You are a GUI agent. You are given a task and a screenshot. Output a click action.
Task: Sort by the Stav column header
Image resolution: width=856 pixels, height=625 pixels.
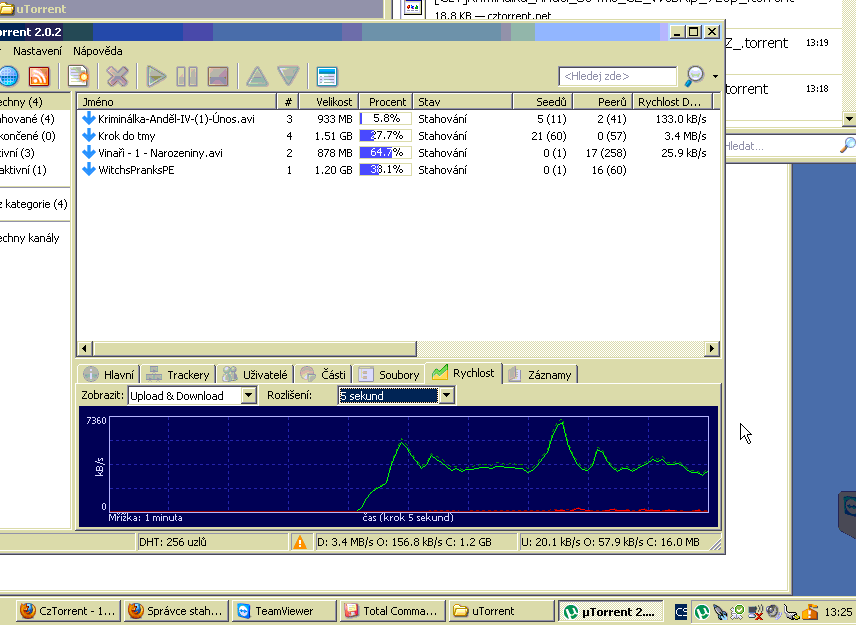462,102
